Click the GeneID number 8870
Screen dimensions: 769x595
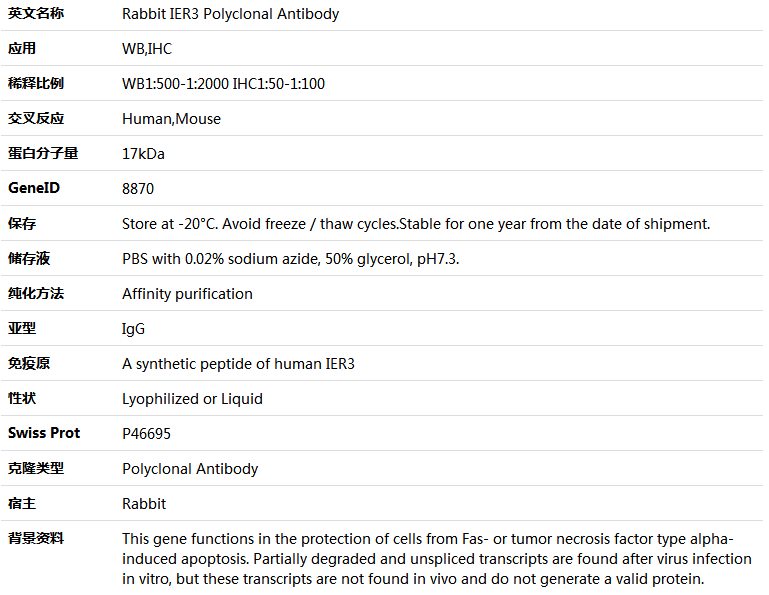(x=138, y=189)
